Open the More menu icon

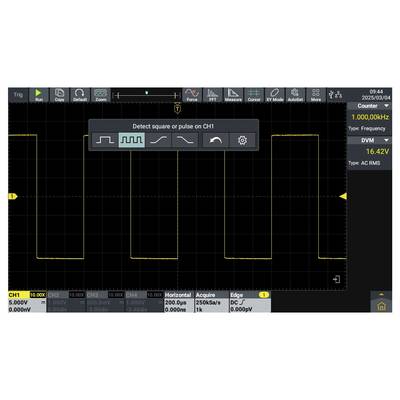click(316, 95)
